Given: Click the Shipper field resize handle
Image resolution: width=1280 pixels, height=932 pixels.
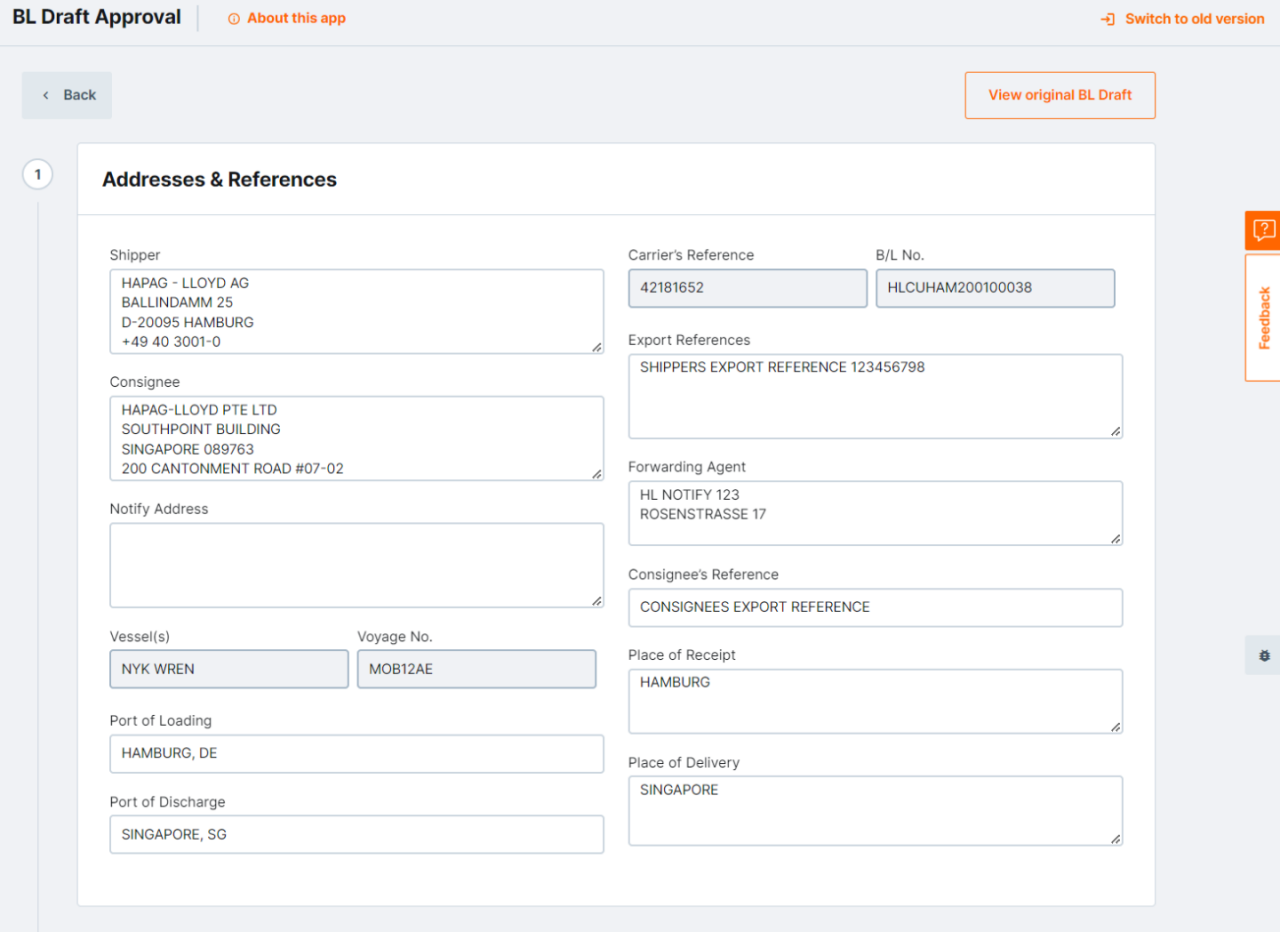Looking at the screenshot, I should [596, 346].
